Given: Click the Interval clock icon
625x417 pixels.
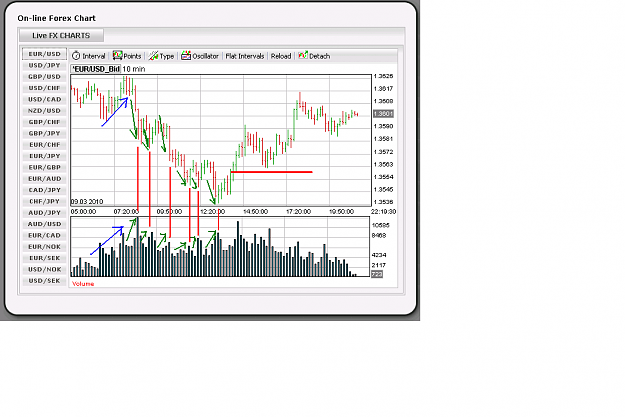Looking at the screenshot, I should (76, 56).
